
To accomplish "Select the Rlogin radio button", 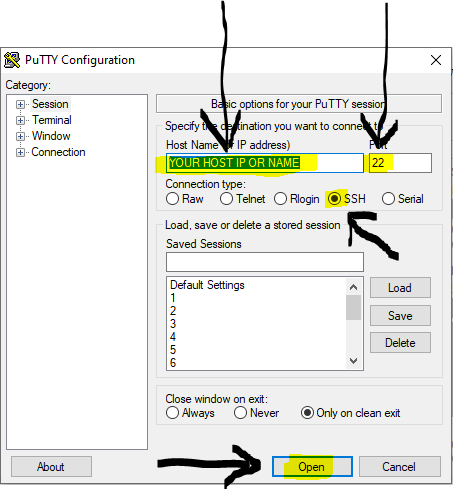I will 280,199.
